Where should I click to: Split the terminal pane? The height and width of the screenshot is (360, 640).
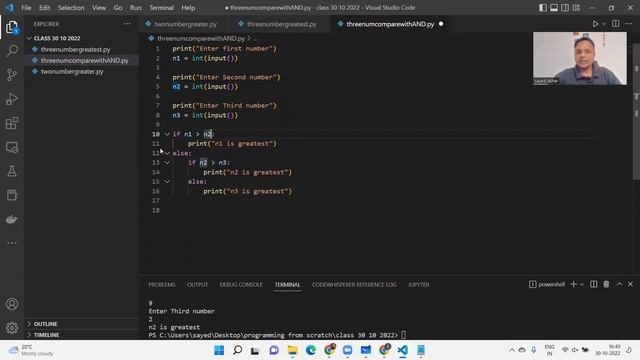593,284
